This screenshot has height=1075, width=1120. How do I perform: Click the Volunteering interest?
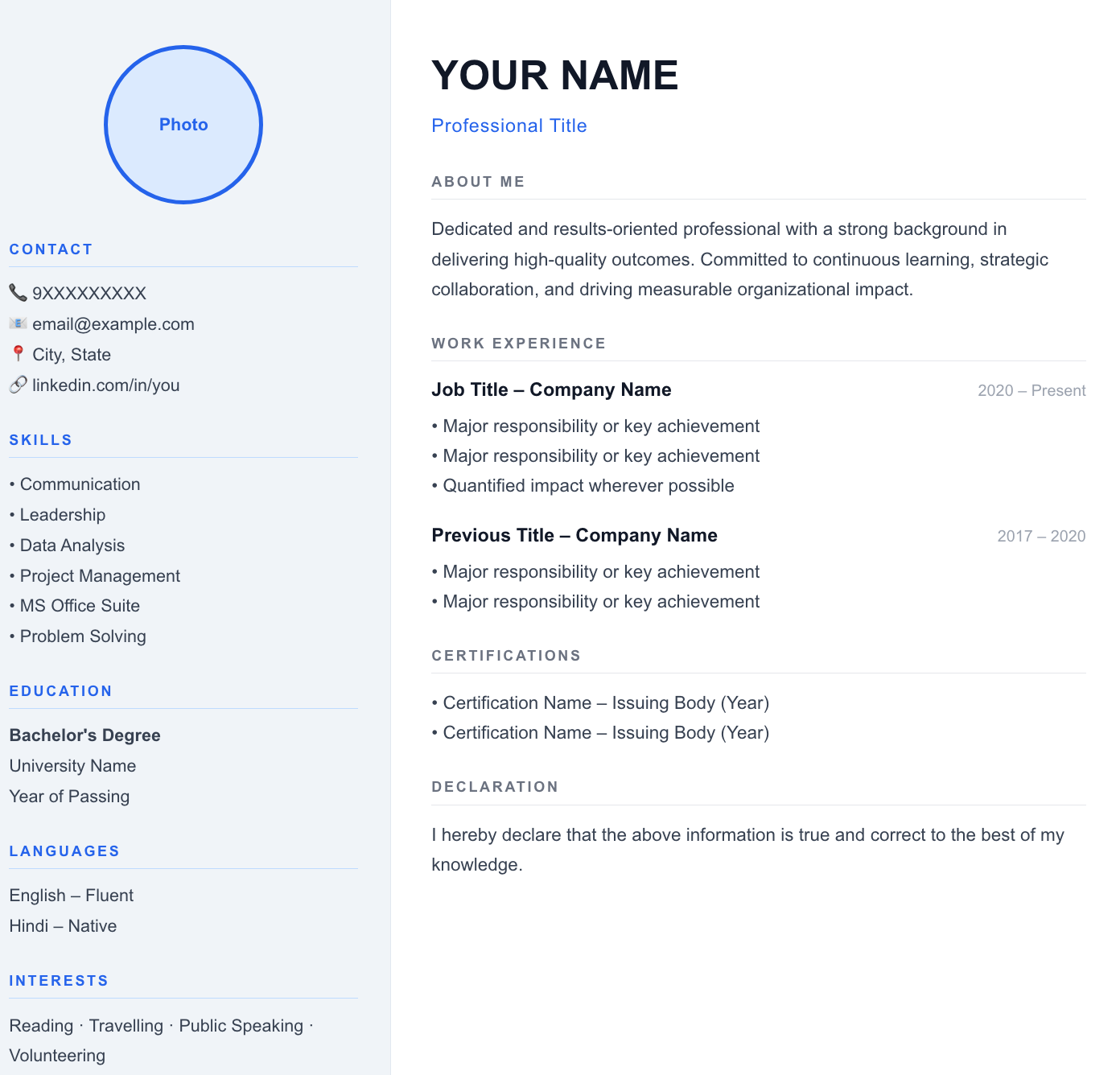click(58, 1056)
